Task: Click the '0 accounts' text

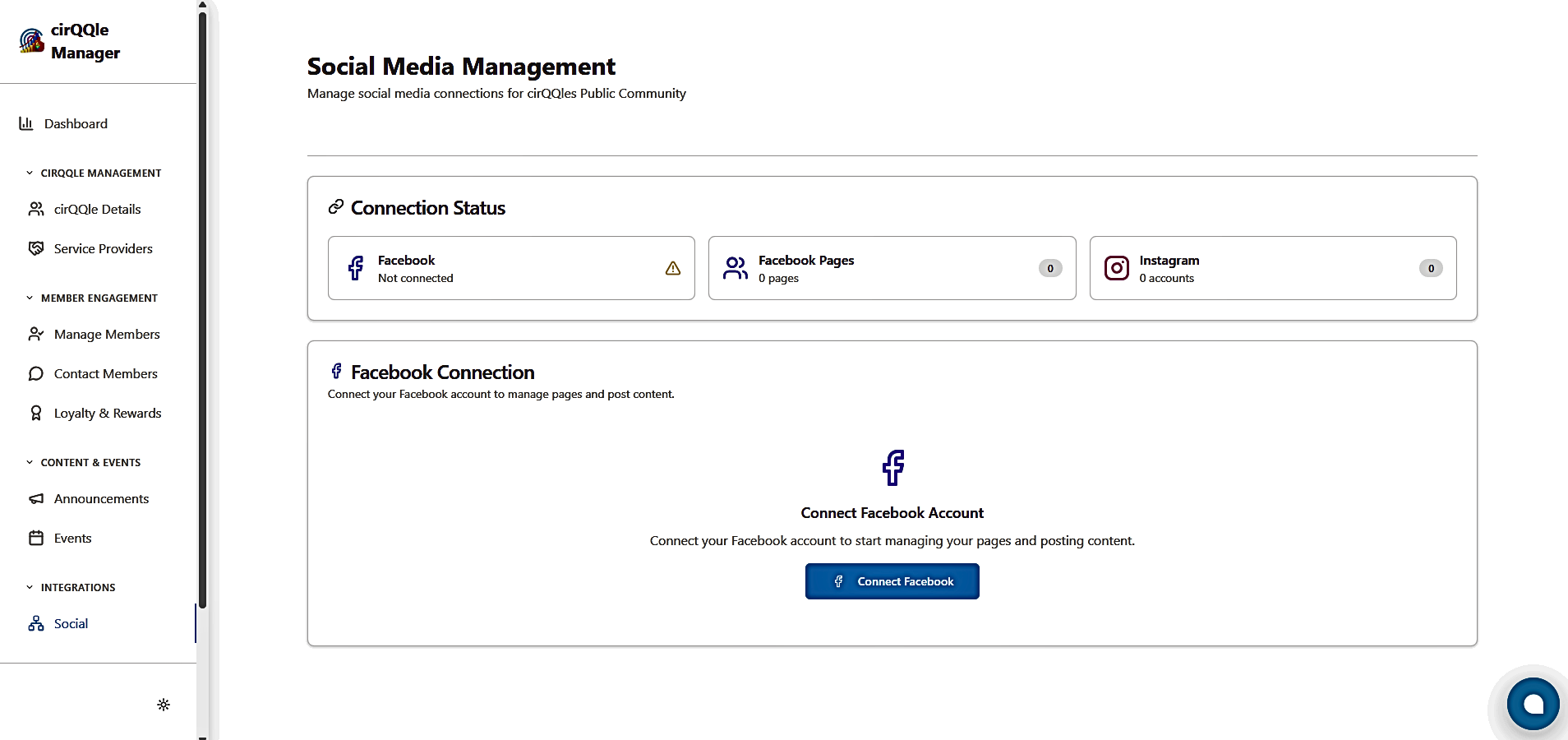Action: 1166,278
